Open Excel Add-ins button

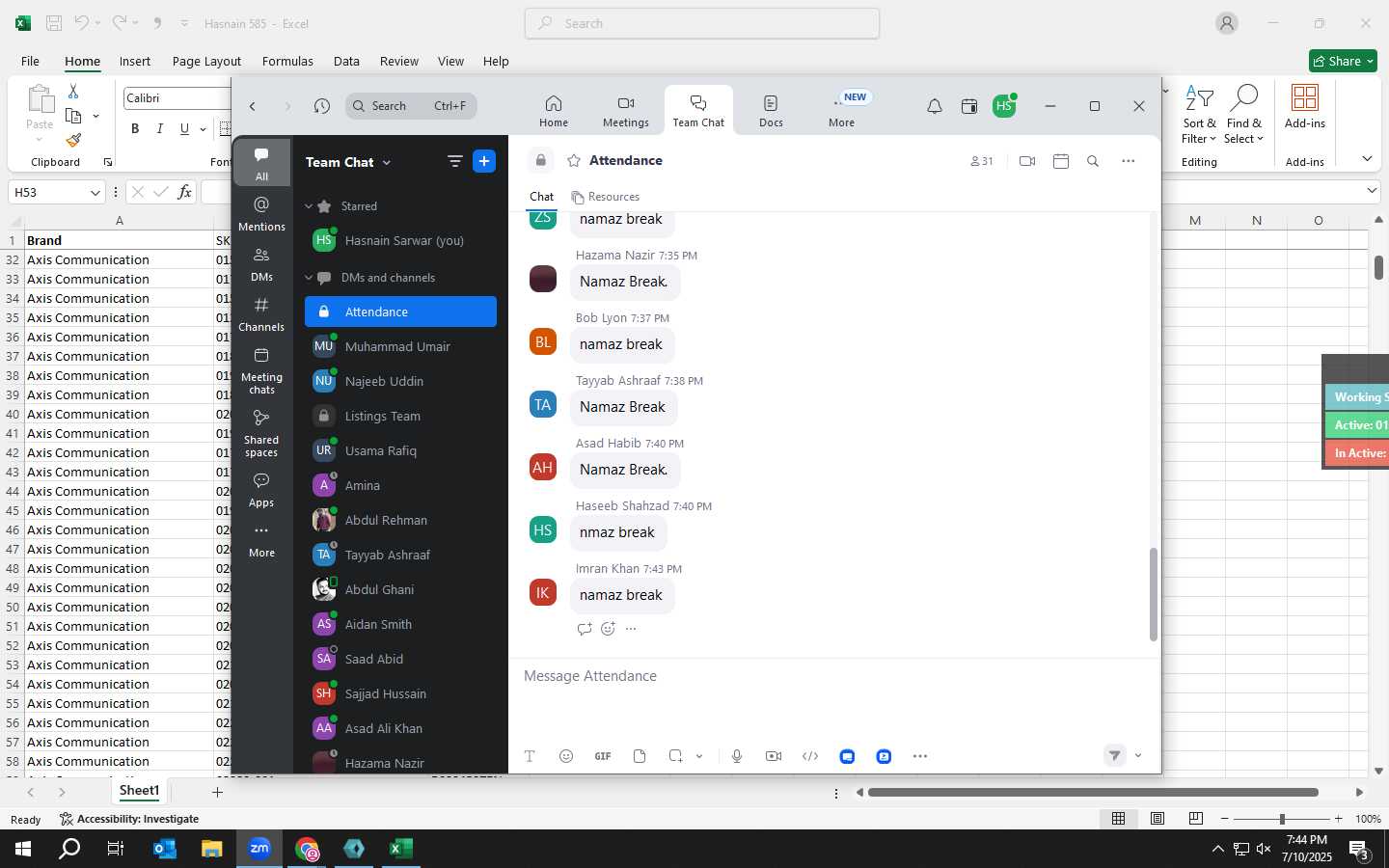(1305, 106)
